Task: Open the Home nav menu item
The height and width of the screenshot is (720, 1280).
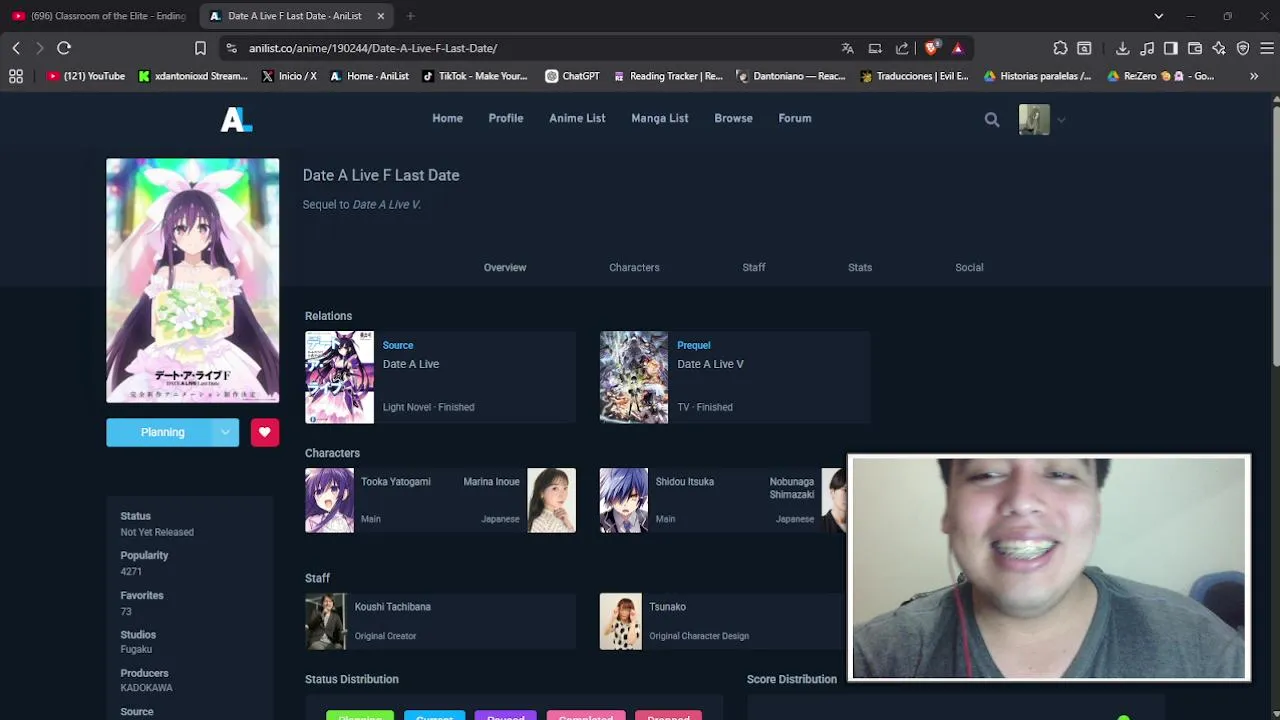Action: pyautogui.click(x=447, y=118)
